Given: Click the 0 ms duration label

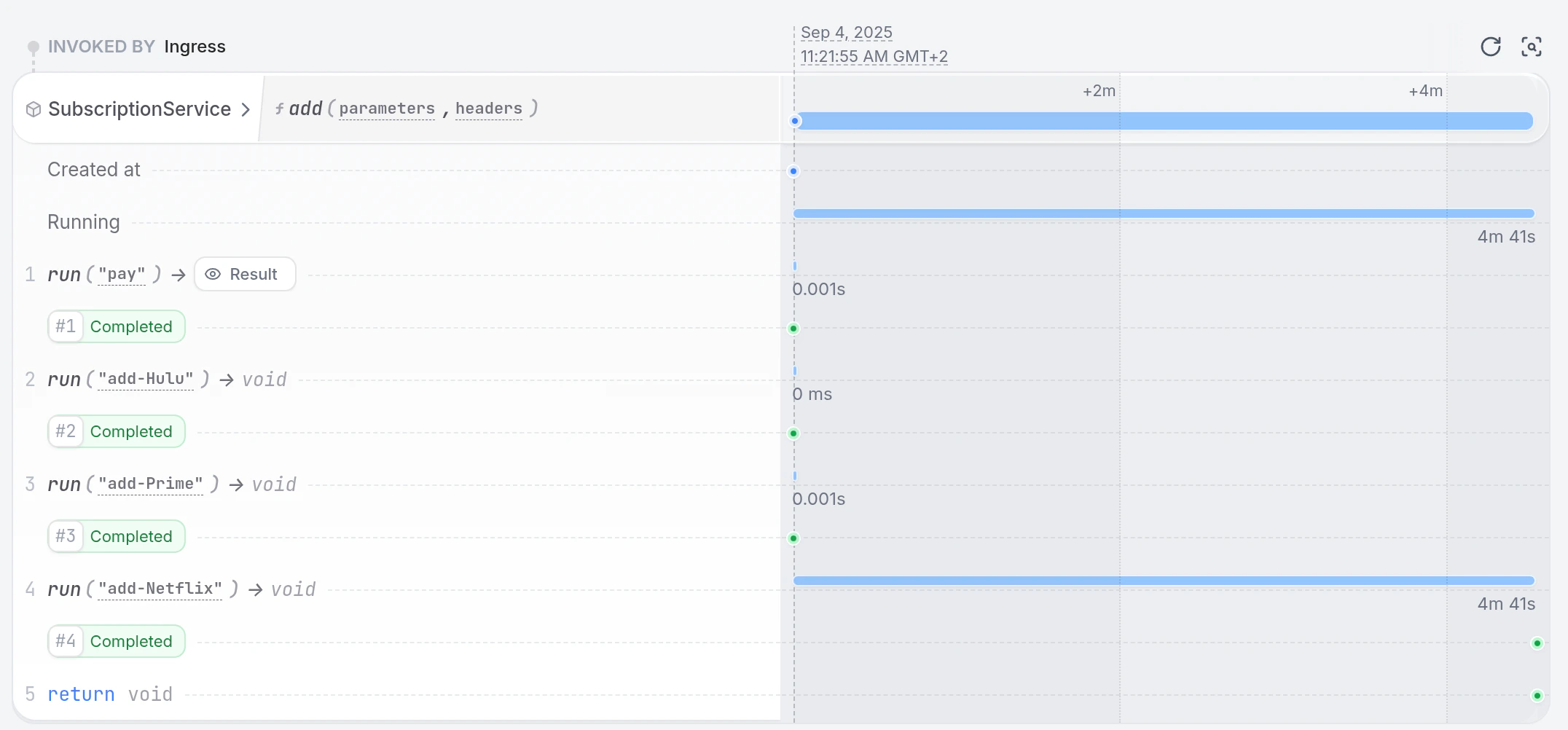Looking at the screenshot, I should [x=812, y=394].
